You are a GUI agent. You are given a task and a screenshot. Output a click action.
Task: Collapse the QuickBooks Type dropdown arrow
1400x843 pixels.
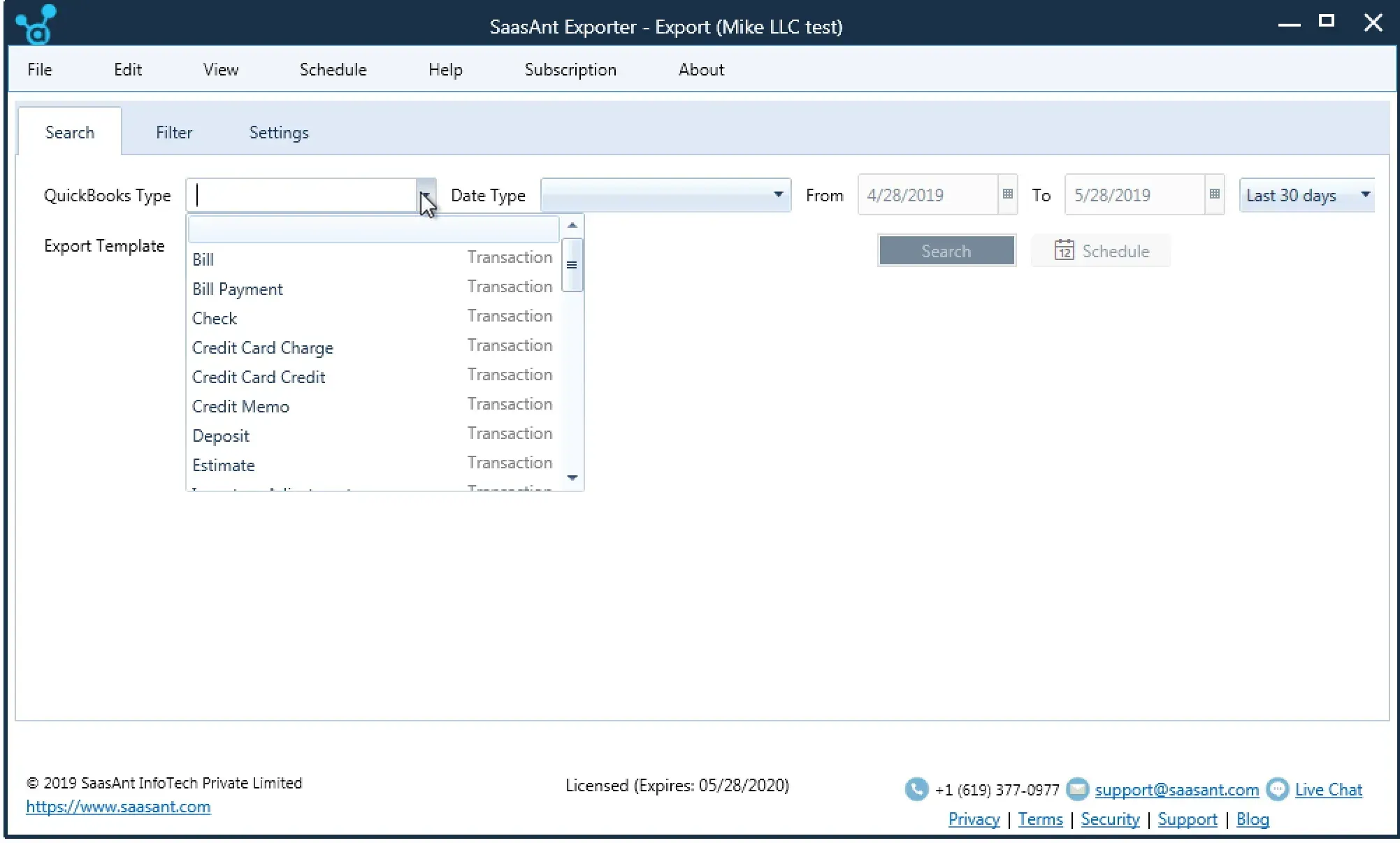click(x=425, y=195)
